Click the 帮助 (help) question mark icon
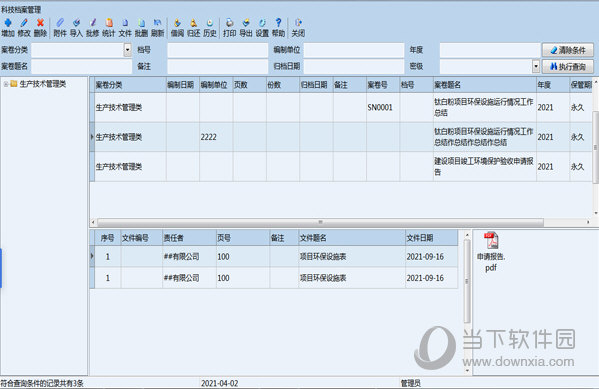 [x=278, y=28]
